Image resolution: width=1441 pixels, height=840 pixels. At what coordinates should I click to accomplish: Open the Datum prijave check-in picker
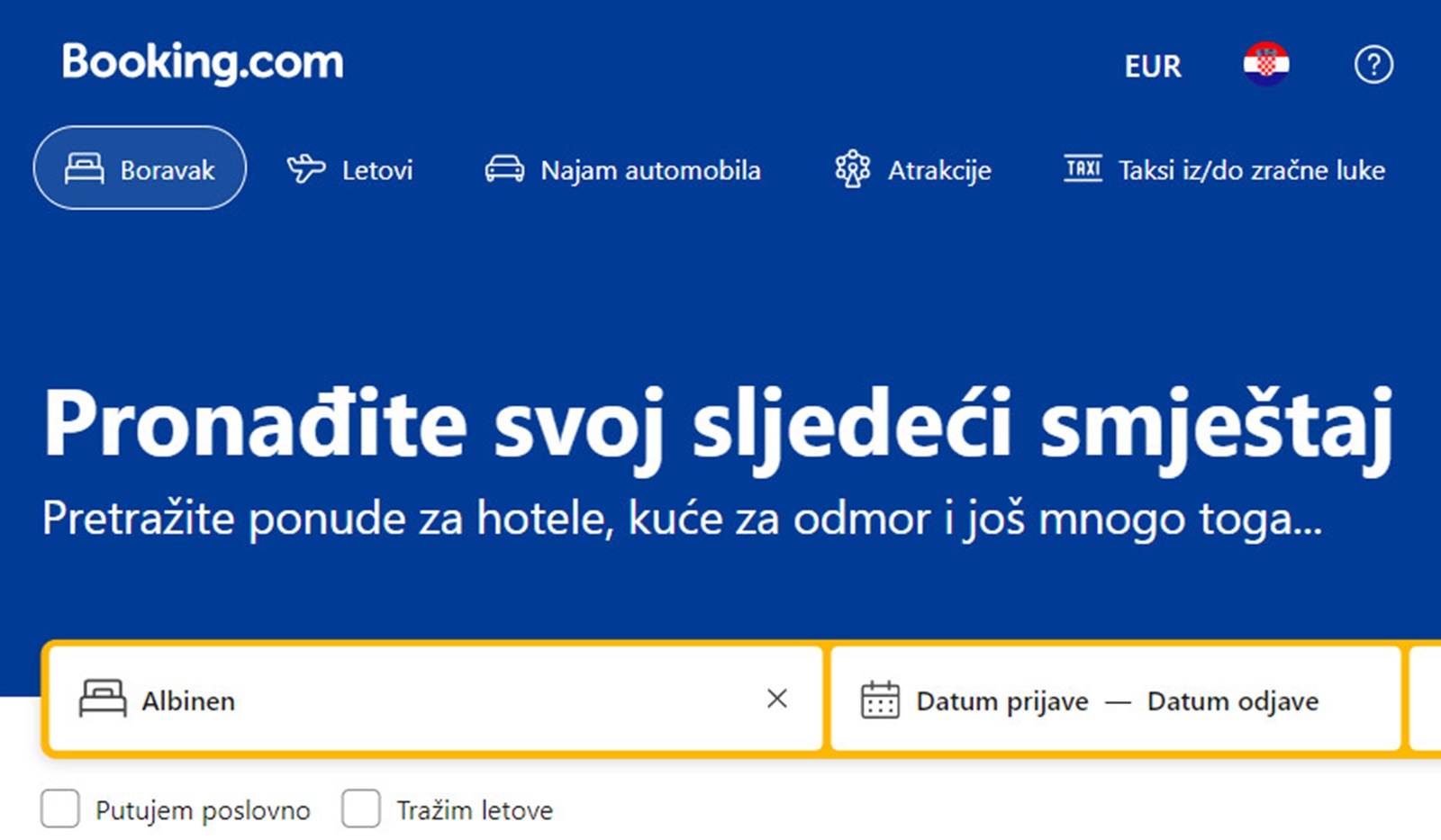[x=1002, y=701]
